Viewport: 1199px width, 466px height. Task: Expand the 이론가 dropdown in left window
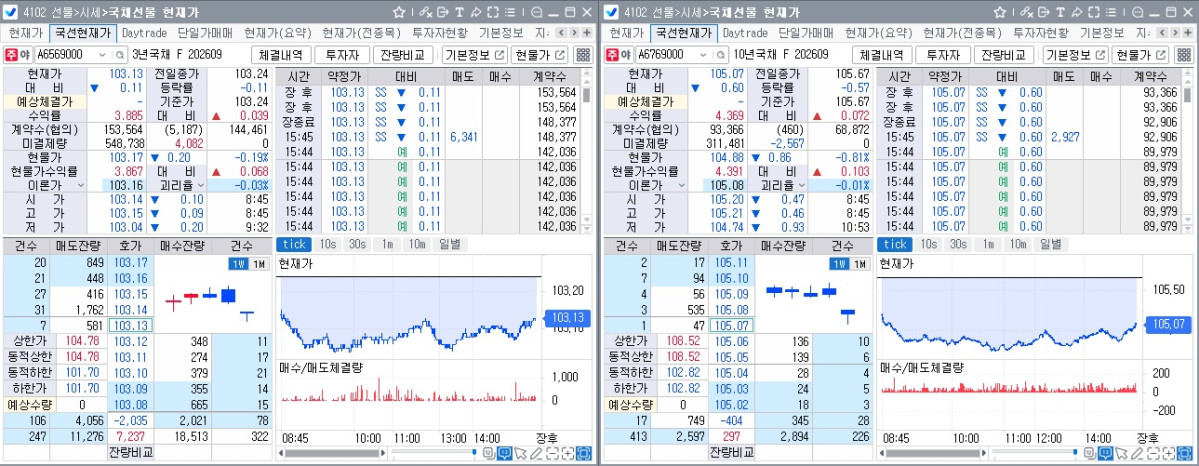point(80,185)
